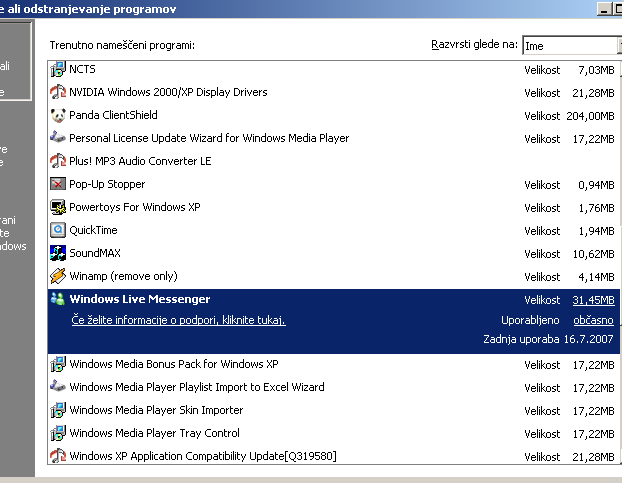Click the Windows Media Bonus Pack icon
Viewport: 624px width, 487px height.
pos(58,364)
